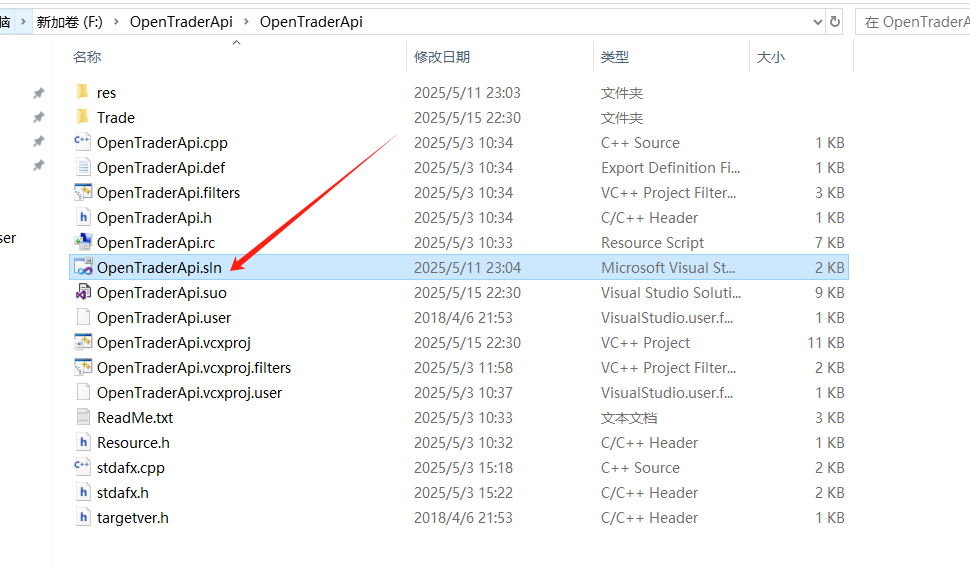970x568 pixels.
Task: Go to 新加卷 (F:) in breadcrumb
Action: [x=69, y=22]
